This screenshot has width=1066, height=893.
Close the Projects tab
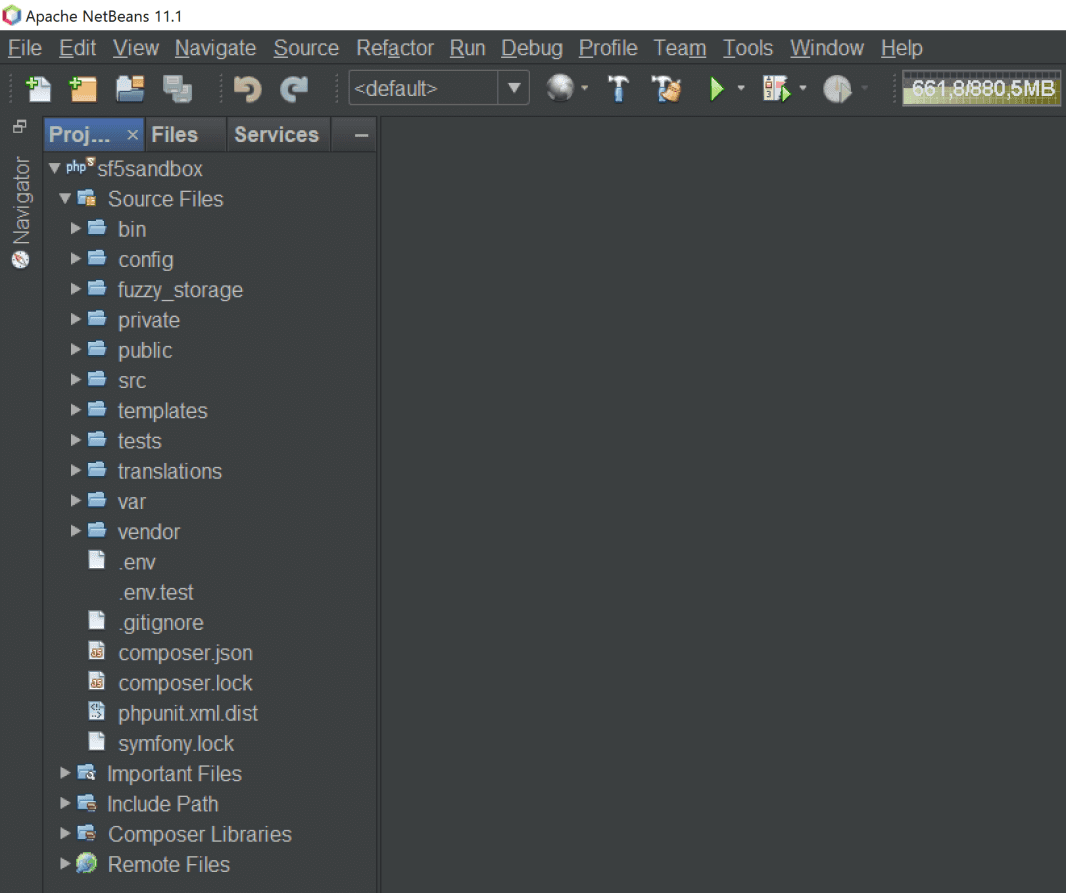[x=133, y=135]
